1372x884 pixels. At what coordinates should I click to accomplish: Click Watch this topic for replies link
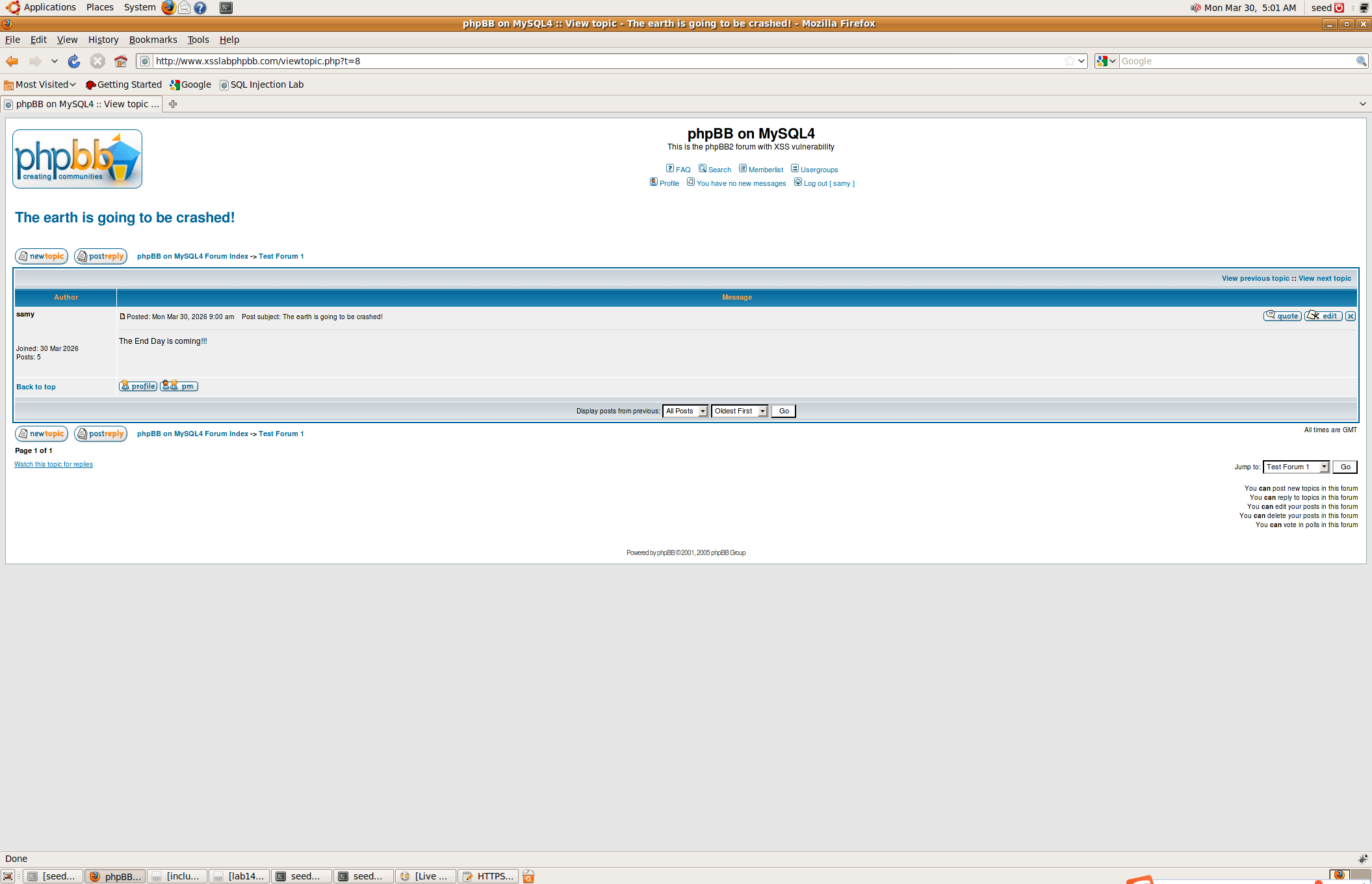(53, 464)
